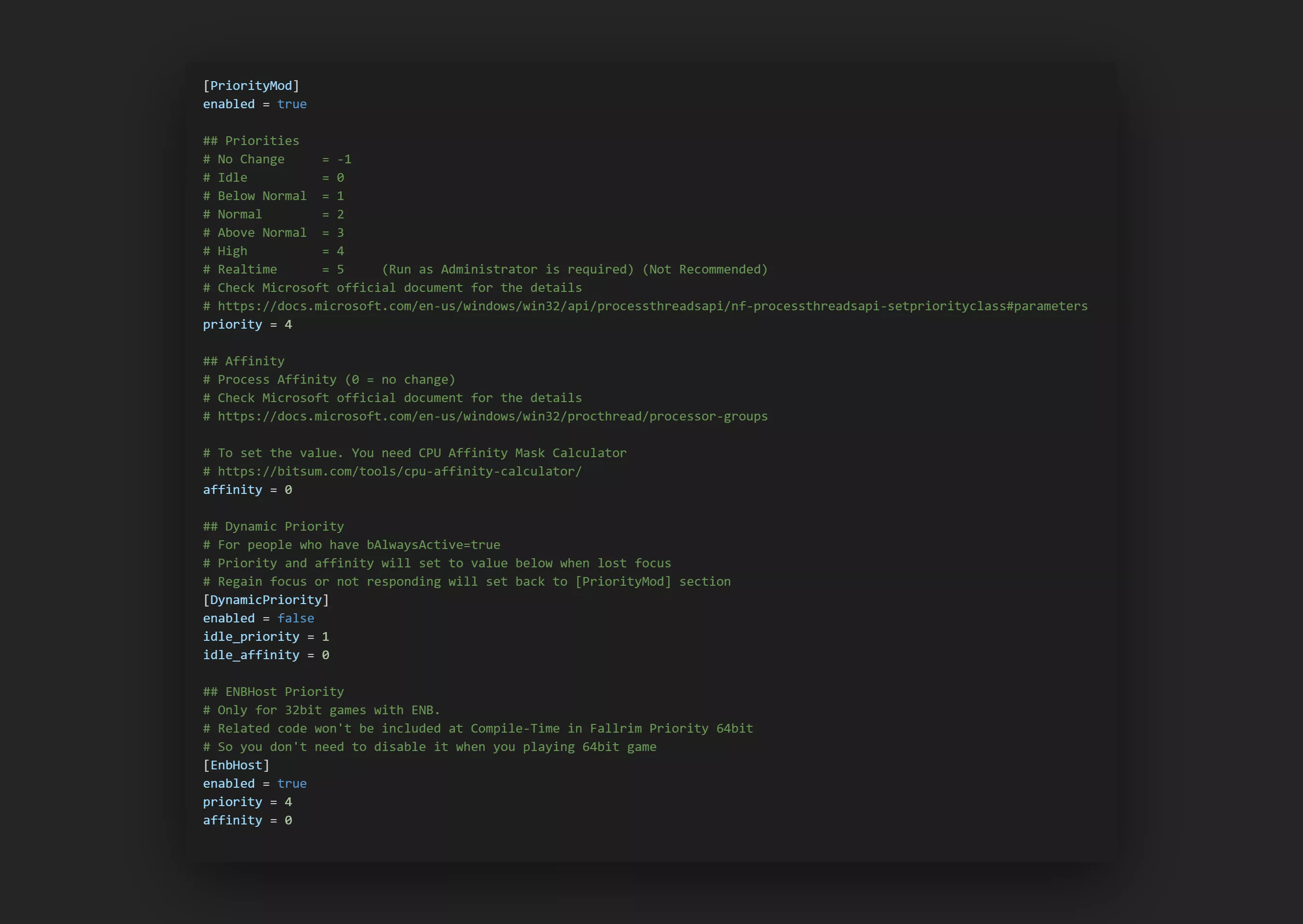Click the value 'true' under [EnbHost]
Image resolution: width=1303 pixels, height=924 pixels.
click(x=292, y=783)
